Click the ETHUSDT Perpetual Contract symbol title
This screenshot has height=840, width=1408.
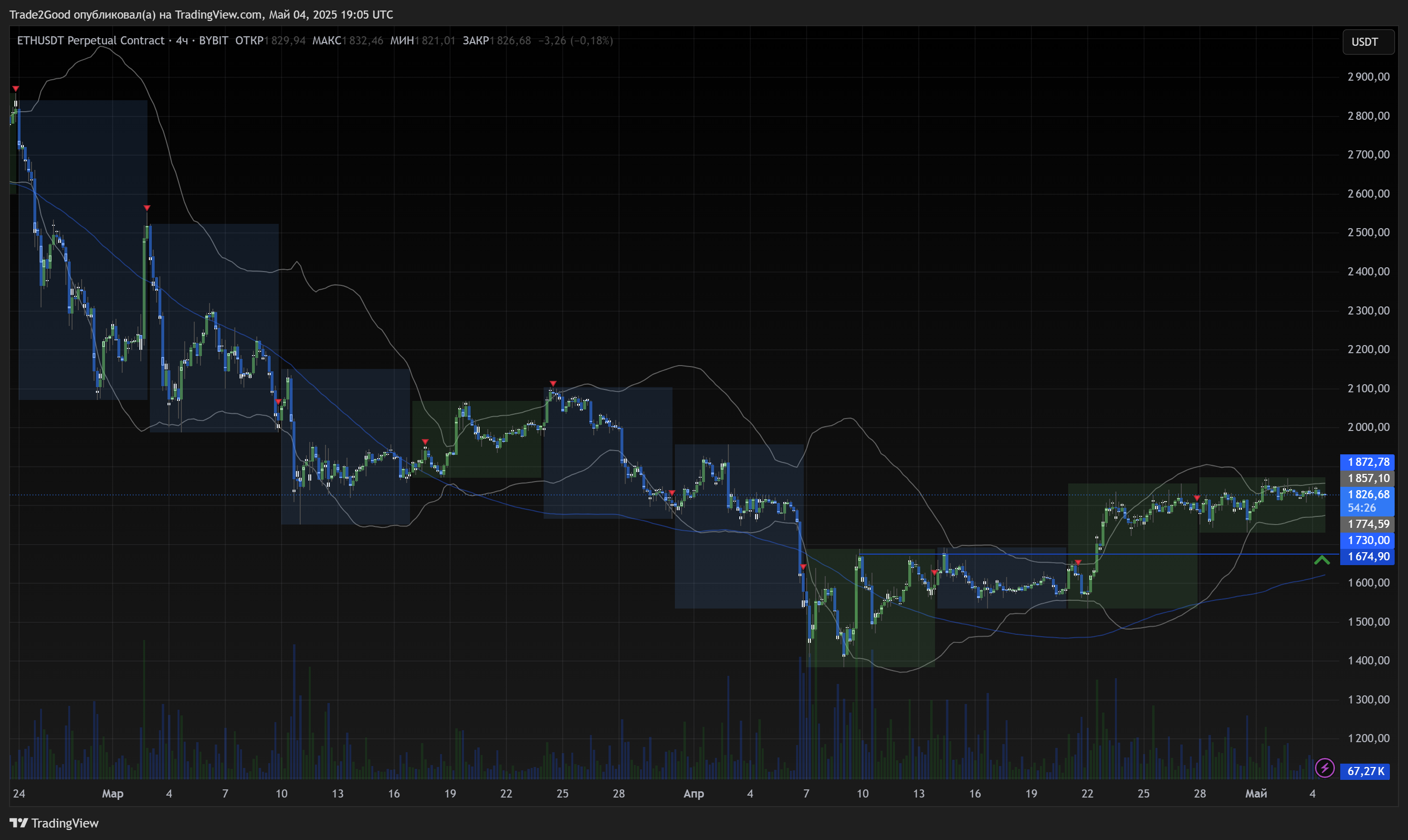(91, 40)
